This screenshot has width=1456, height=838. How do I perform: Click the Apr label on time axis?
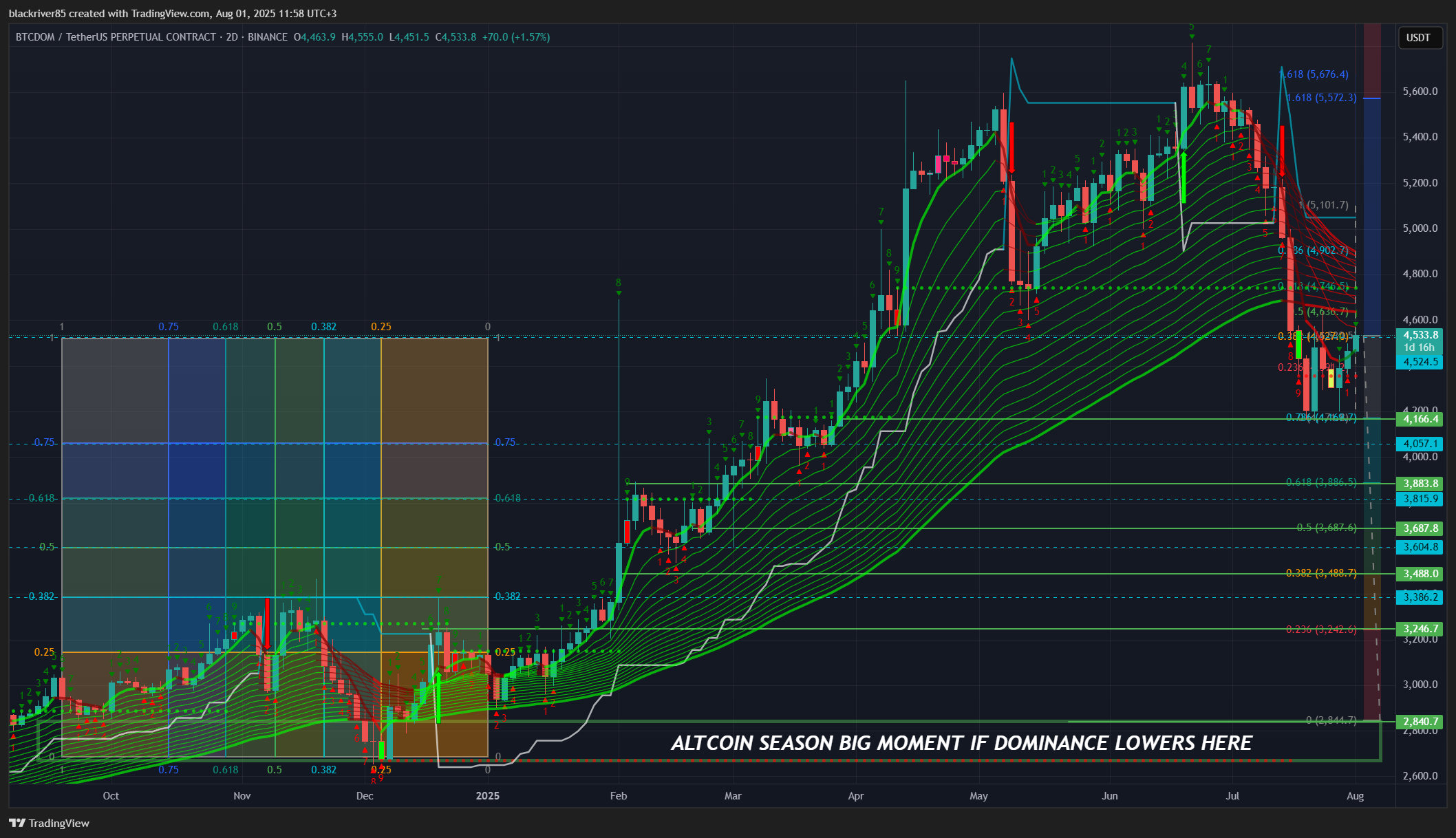click(856, 796)
